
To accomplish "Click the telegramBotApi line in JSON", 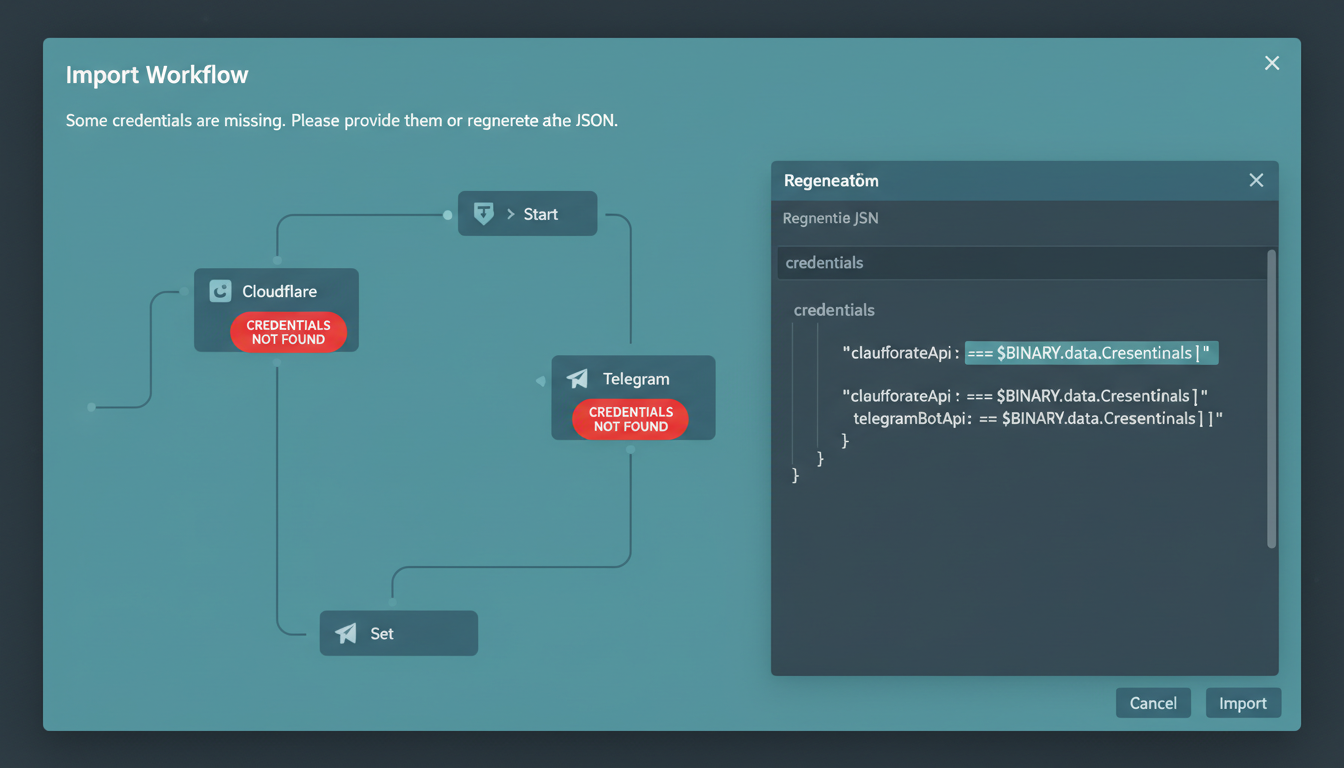I will (1038, 418).
